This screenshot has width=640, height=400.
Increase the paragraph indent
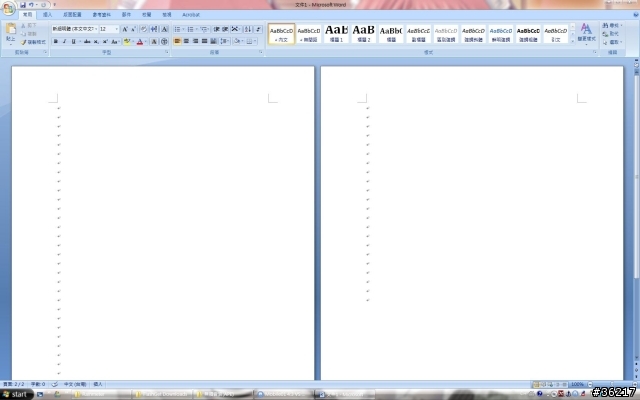[225, 29]
